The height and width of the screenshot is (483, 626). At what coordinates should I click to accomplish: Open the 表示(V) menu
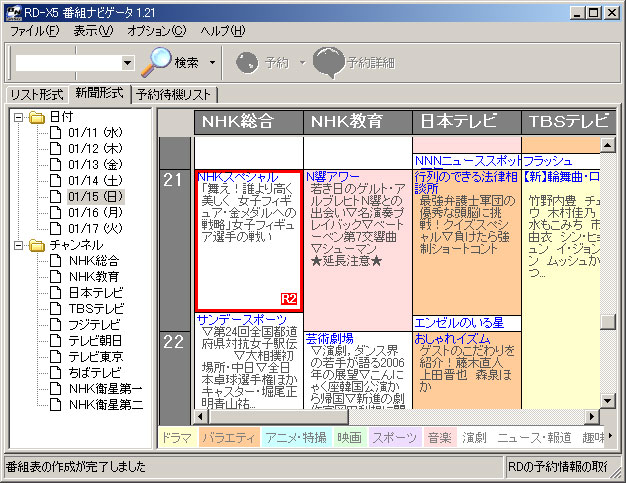(x=93, y=31)
